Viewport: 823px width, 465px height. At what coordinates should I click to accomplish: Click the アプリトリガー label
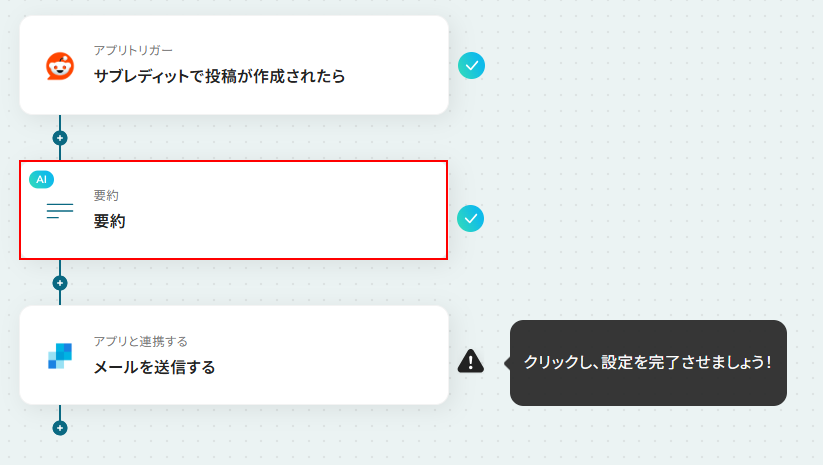coord(133,50)
